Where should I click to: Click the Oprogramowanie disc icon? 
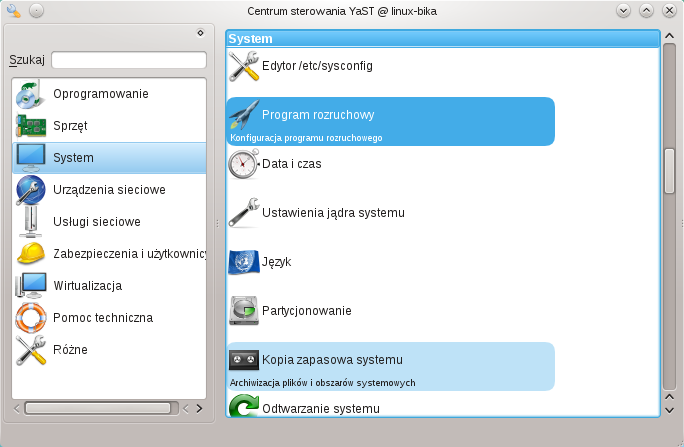[31, 94]
